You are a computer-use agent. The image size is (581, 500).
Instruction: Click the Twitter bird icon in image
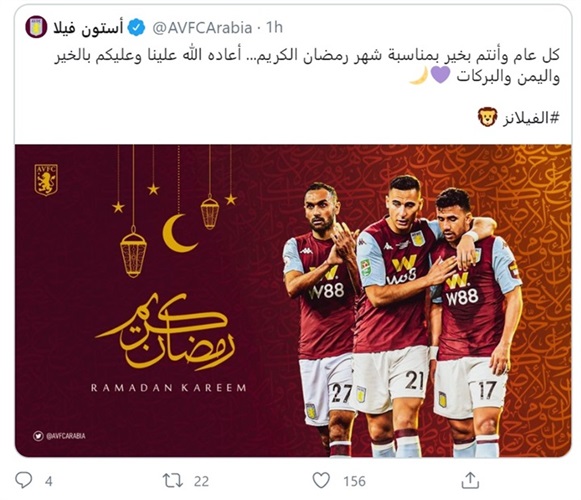[x=38, y=436]
